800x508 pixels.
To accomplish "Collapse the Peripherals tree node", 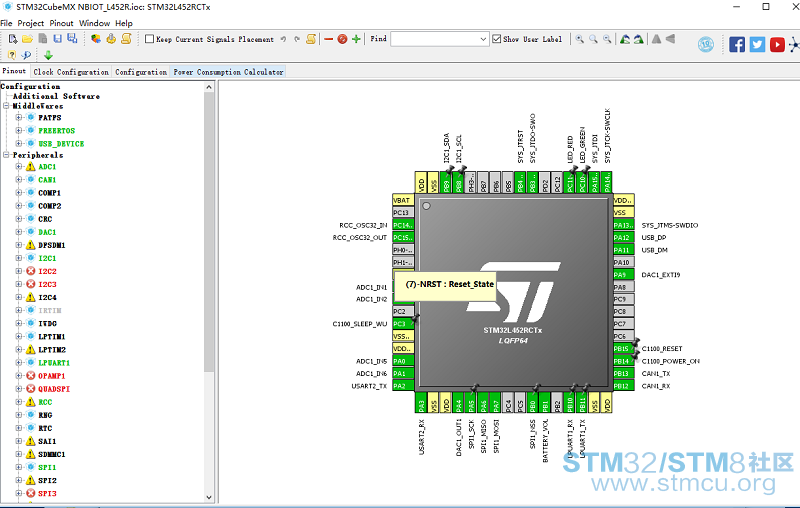I will pyautogui.click(x=6, y=155).
